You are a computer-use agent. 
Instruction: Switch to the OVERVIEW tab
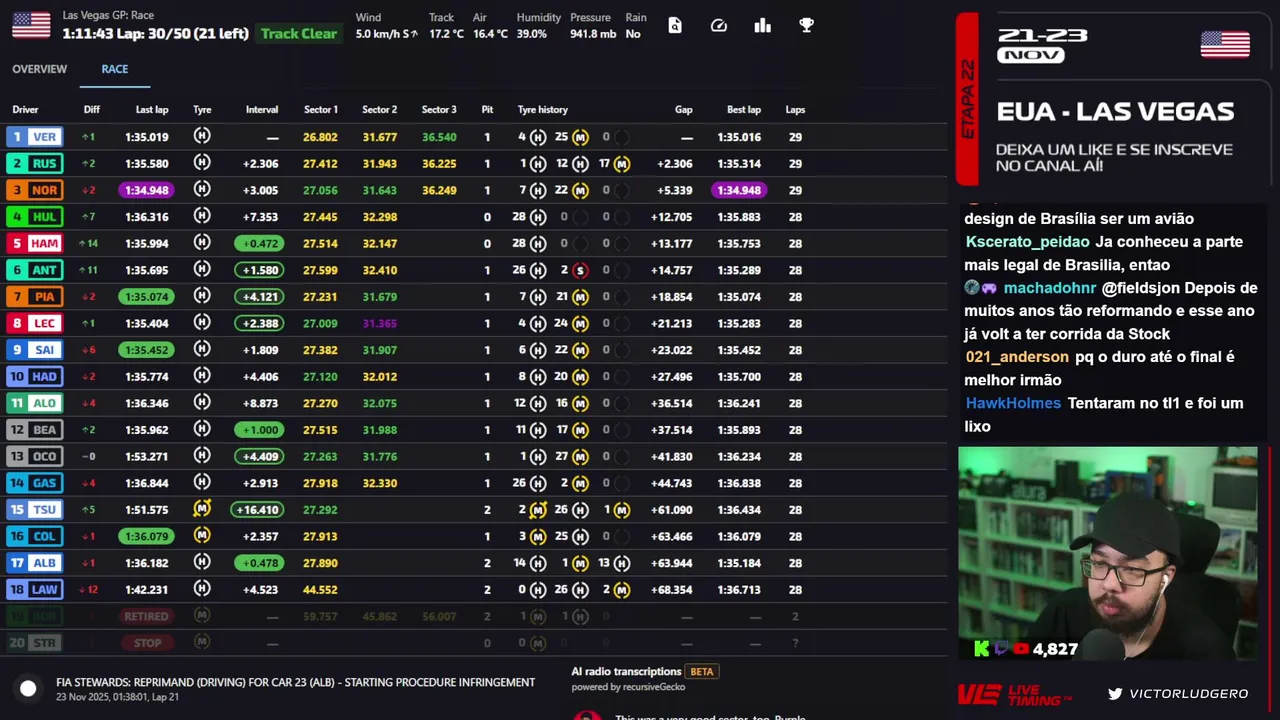[x=40, y=69]
